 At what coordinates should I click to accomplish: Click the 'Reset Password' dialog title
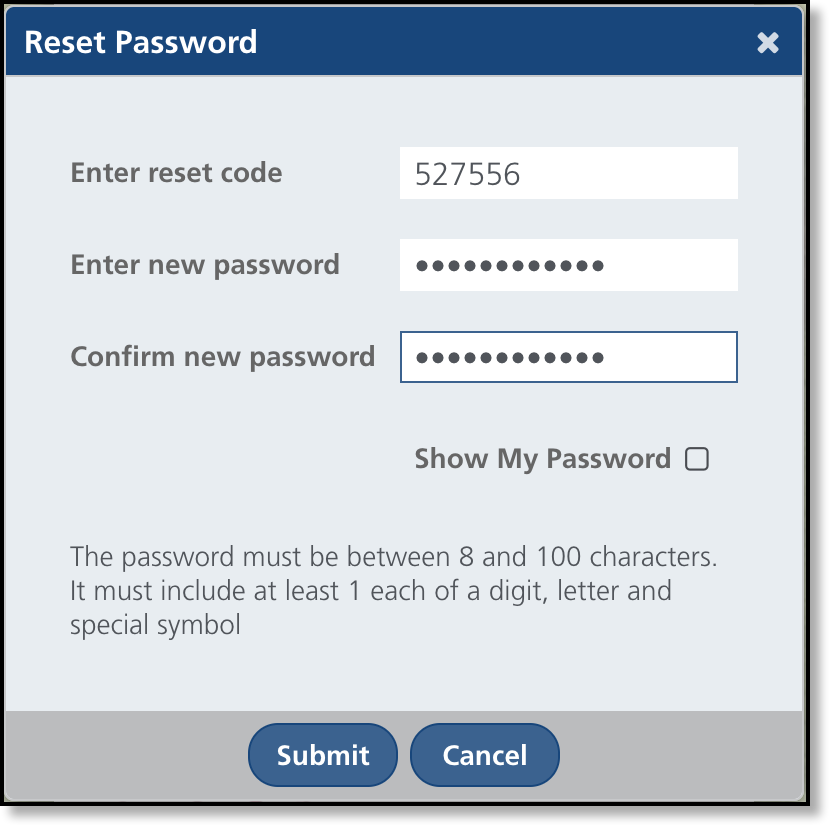(140, 42)
